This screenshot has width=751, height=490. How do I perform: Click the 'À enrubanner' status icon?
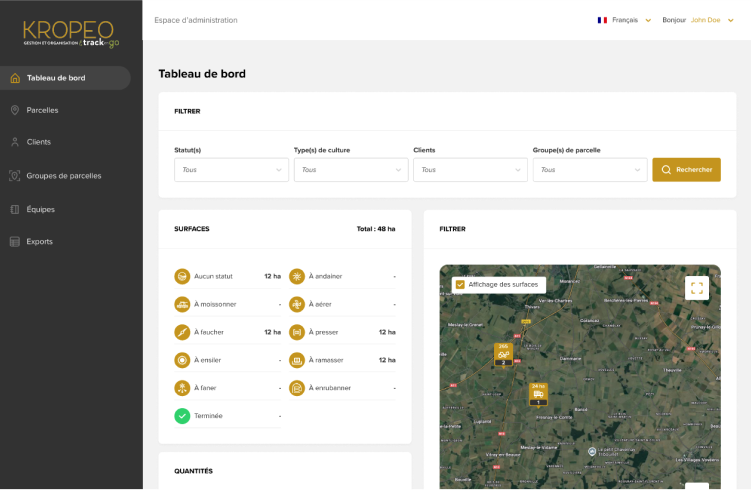tap(297, 388)
